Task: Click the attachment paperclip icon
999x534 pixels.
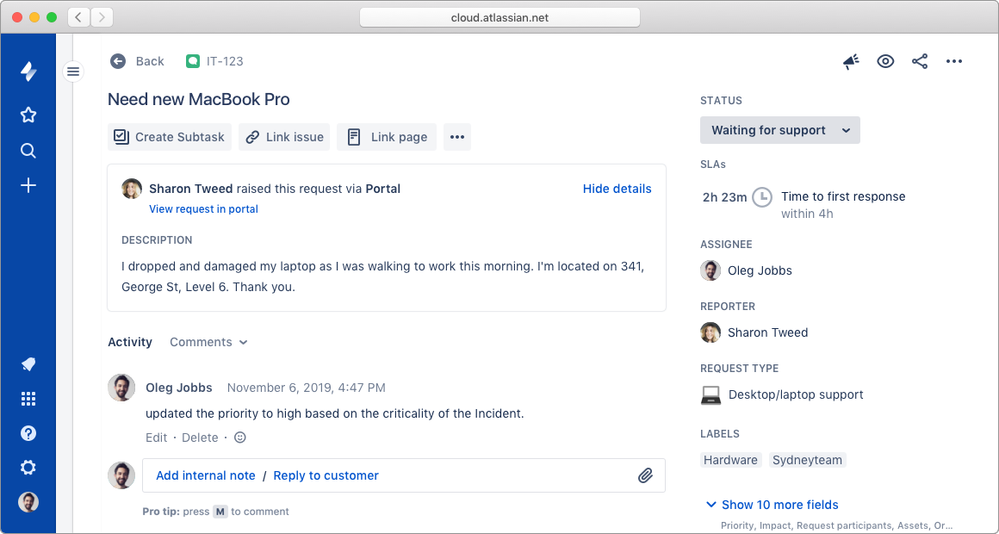Action: (x=645, y=475)
